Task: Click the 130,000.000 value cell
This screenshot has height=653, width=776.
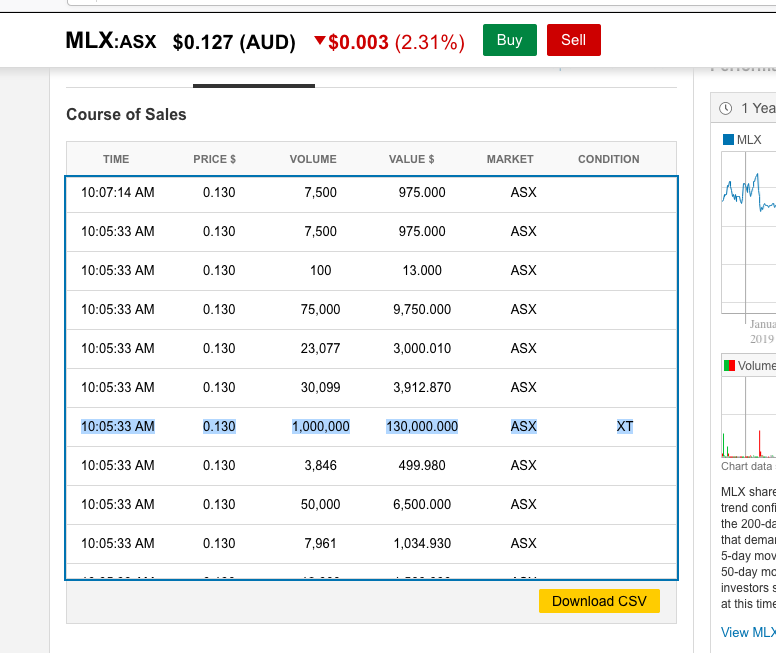Action: click(422, 426)
